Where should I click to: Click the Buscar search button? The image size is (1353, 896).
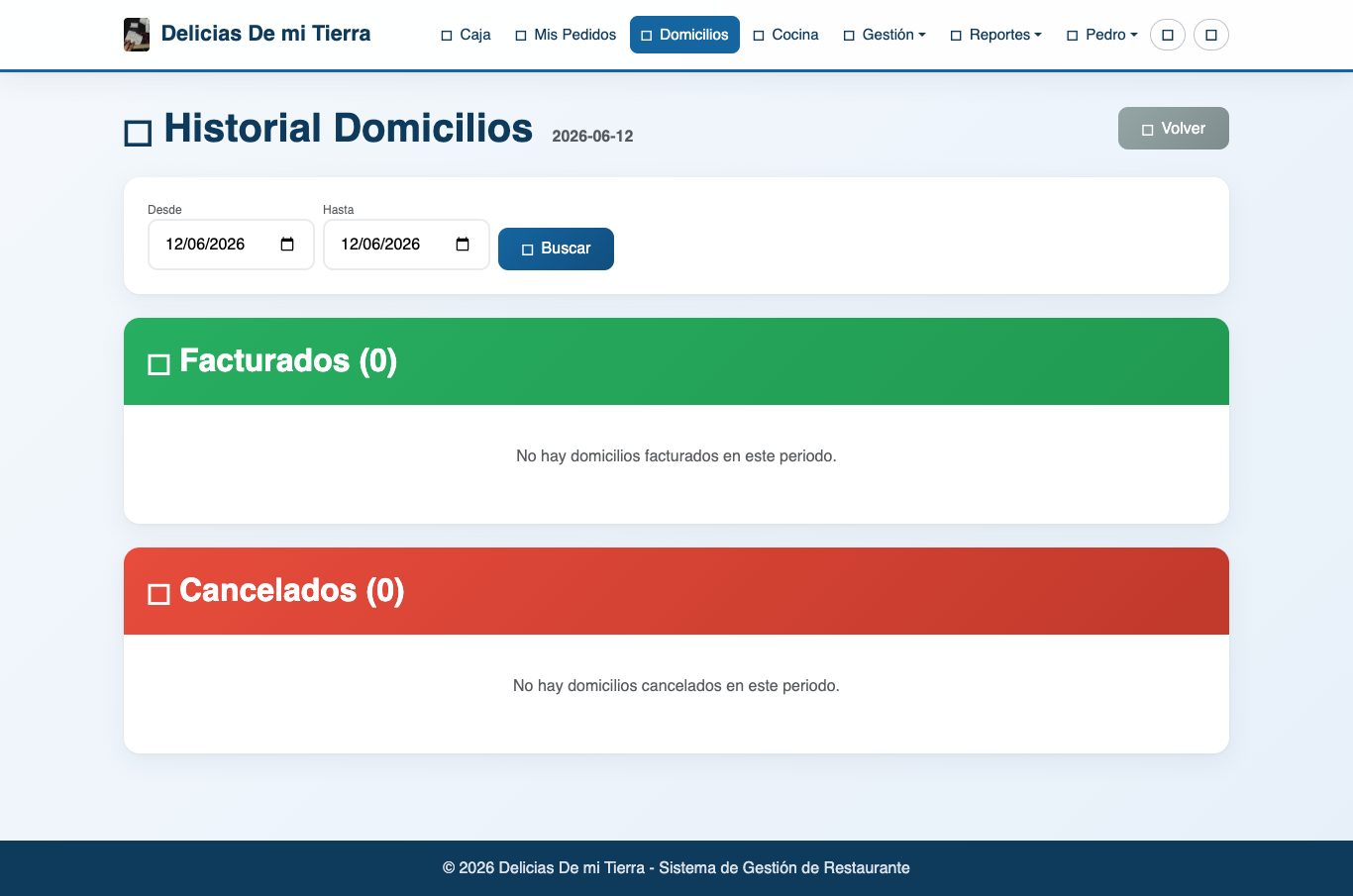coord(556,249)
